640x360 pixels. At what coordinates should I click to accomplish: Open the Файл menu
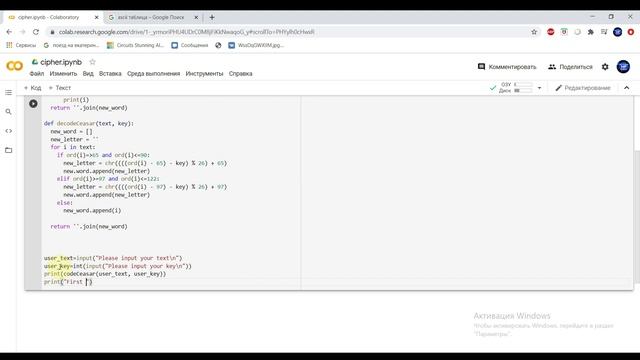pos(36,74)
